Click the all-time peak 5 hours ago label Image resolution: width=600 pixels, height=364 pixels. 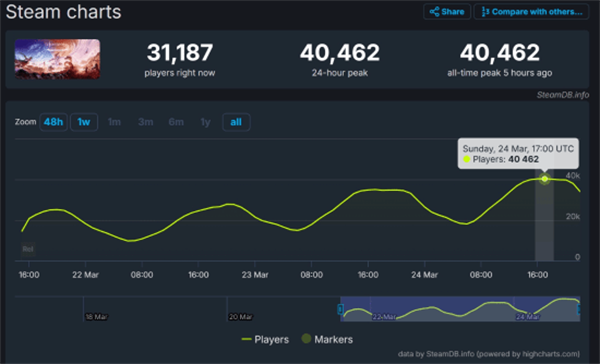pyautogui.click(x=499, y=73)
